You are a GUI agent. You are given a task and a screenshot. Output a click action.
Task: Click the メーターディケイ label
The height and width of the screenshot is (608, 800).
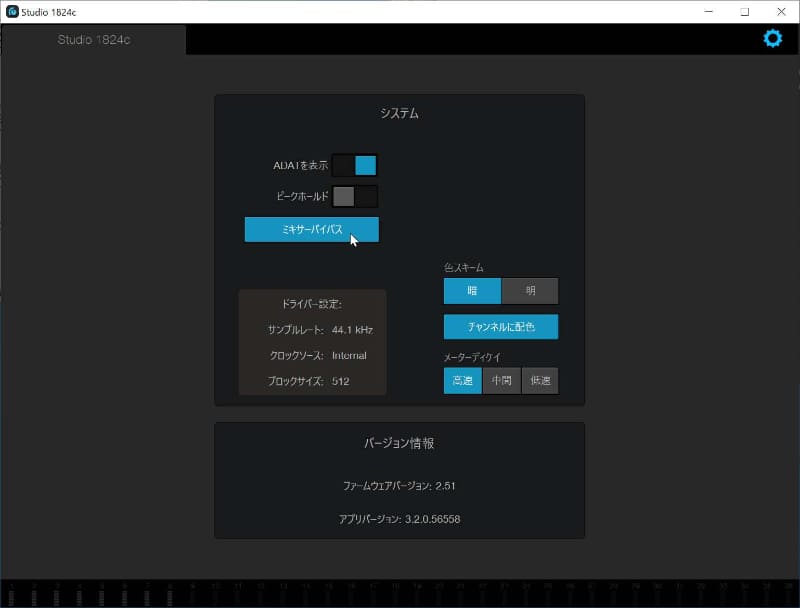(472, 357)
